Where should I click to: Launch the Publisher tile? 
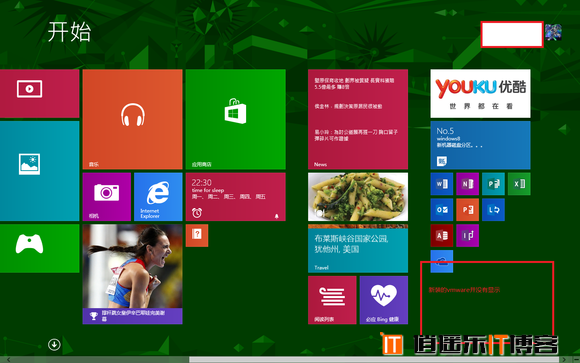(493, 184)
